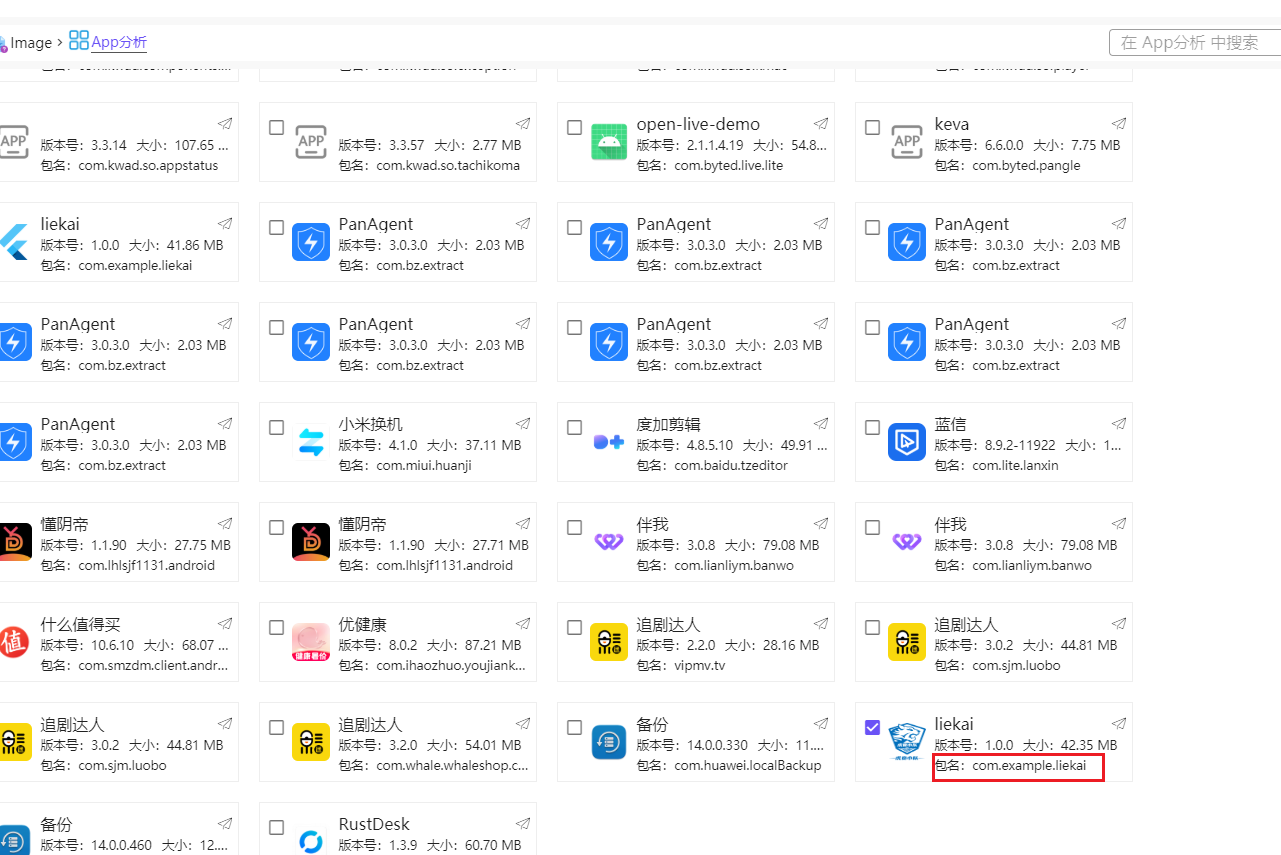The height and width of the screenshot is (855, 1281).
Task: Click the 备份 14.0.0.330 app icon
Action: click(x=609, y=742)
